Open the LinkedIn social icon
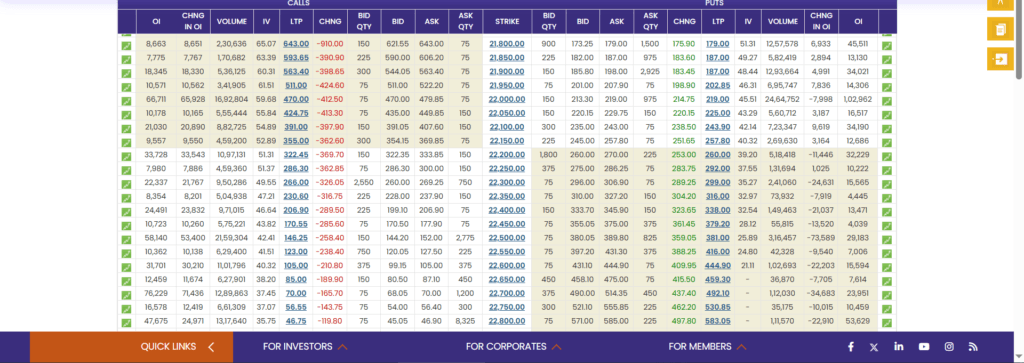This screenshot has height=363, width=1024. tap(899, 347)
